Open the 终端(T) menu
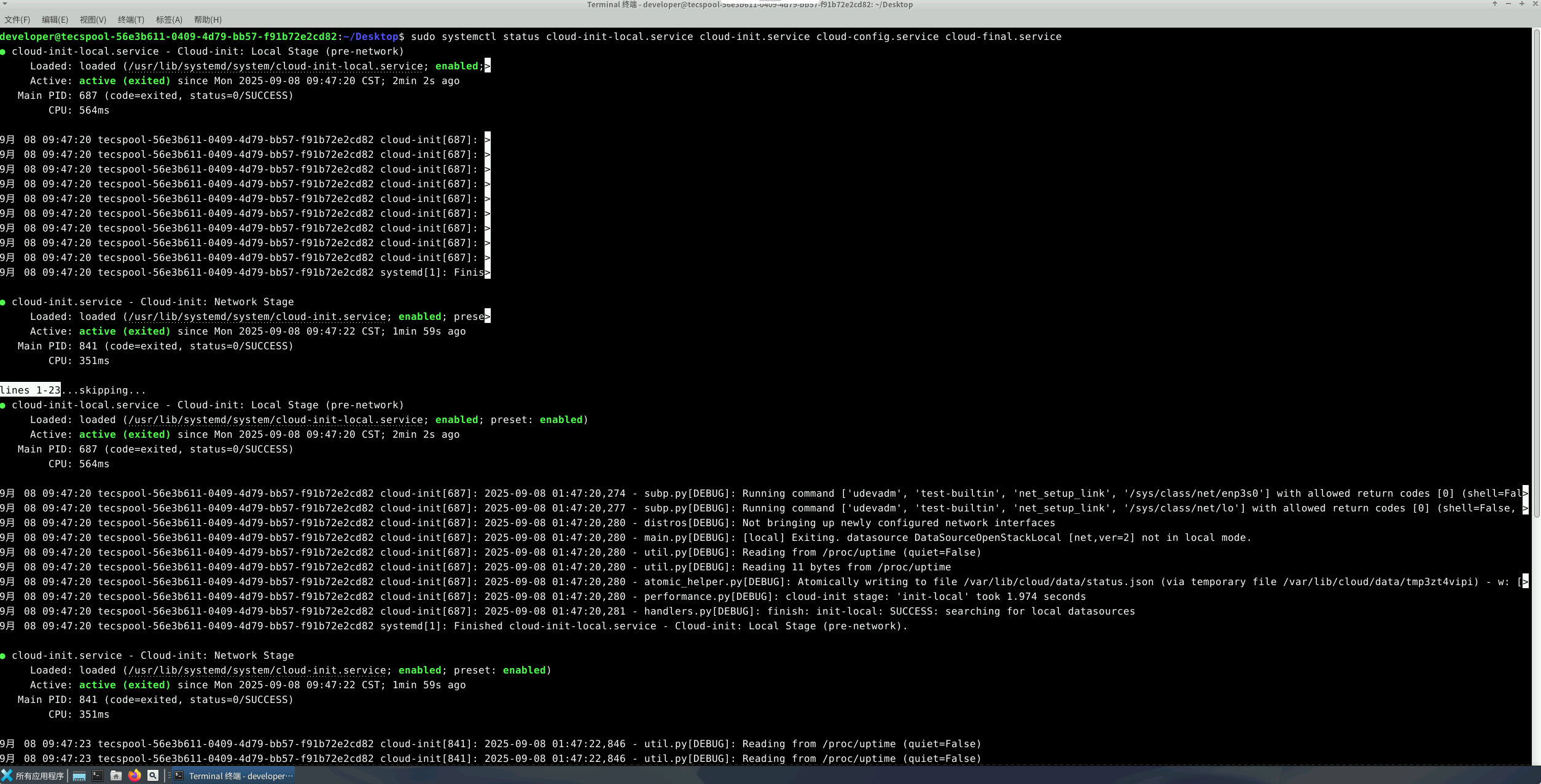 click(131, 20)
